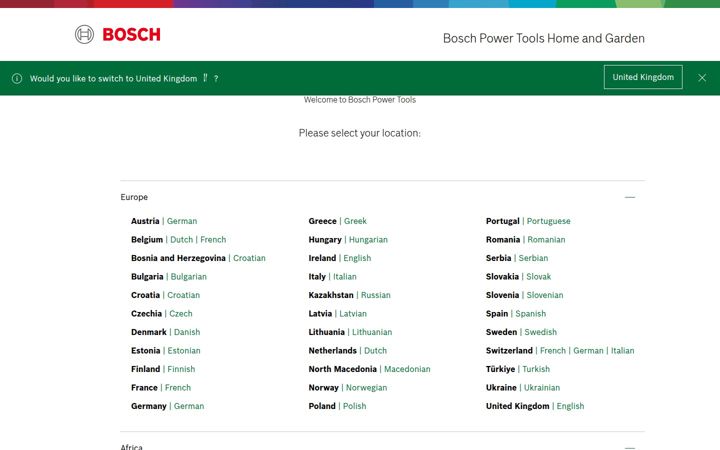Open Slovenia Slovenian site
The height and width of the screenshot is (450, 720).
click(x=545, y=295)
